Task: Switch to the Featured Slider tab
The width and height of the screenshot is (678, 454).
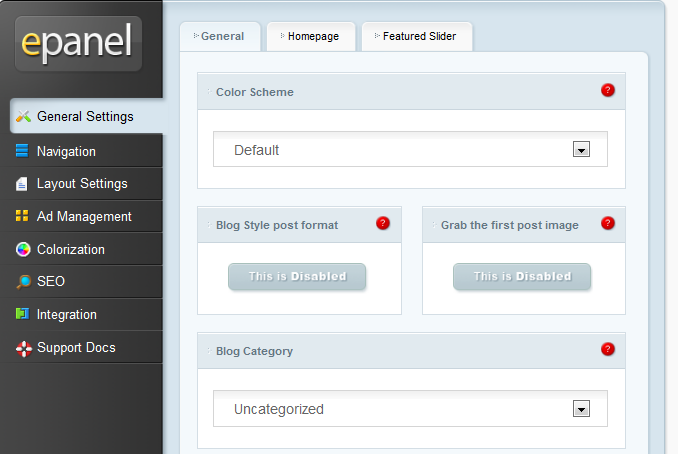Action: coord(417,36)
